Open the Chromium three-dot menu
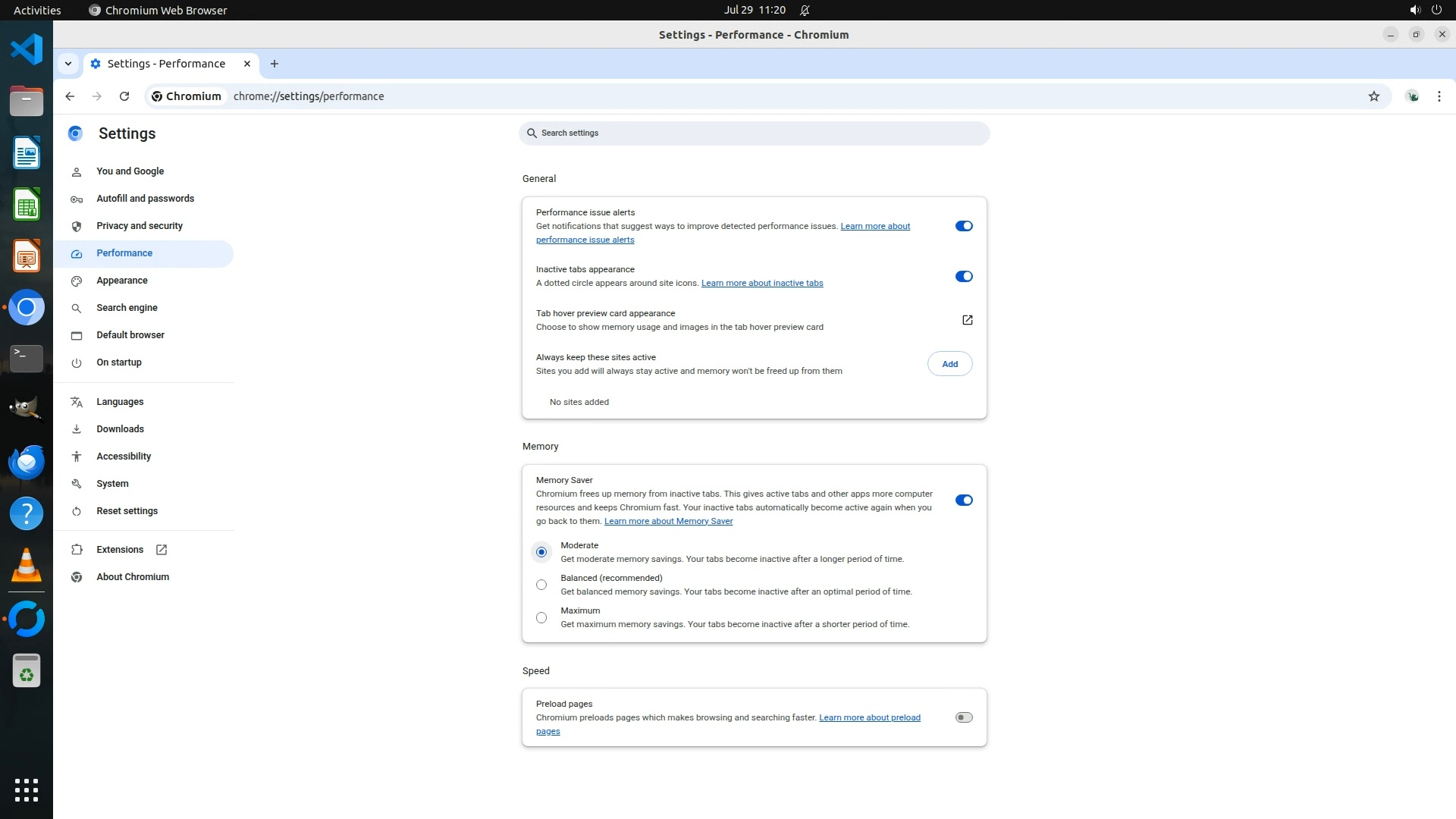 1439,96
